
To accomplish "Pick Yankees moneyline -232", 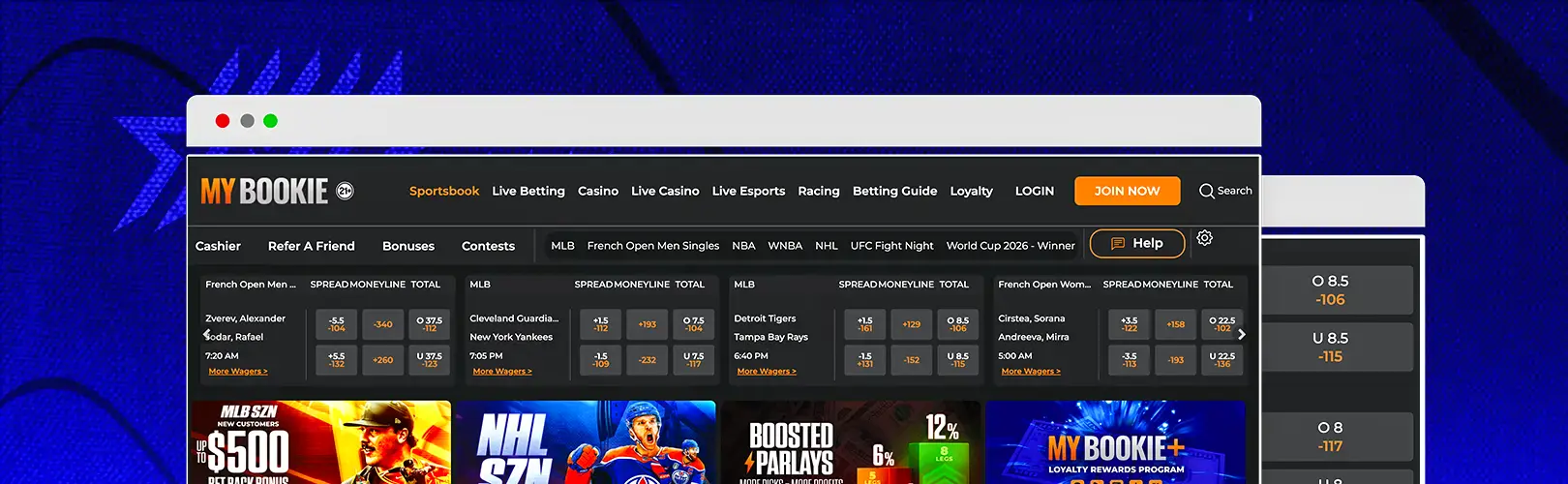I will 648,360.
